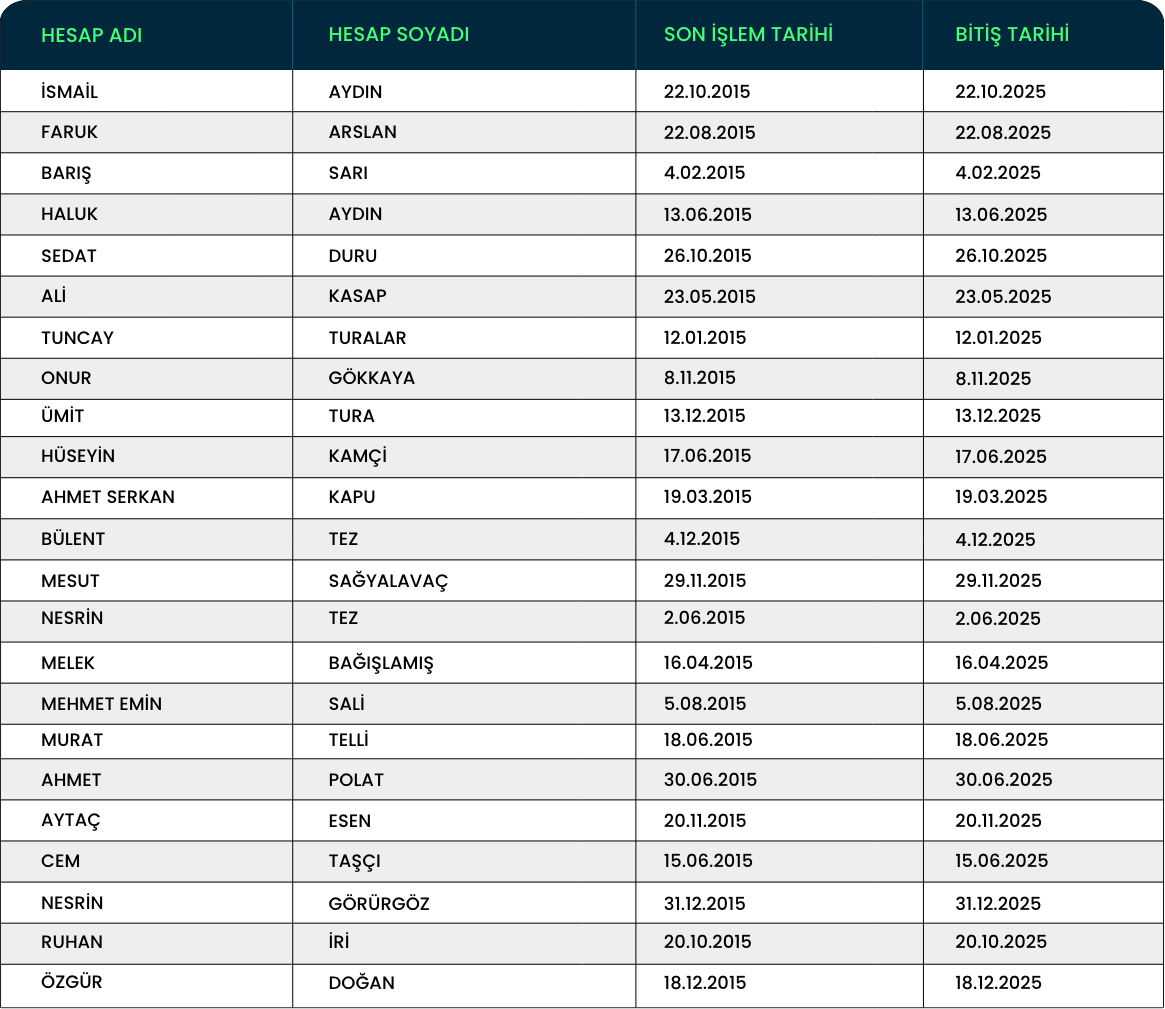The width and height of the screenshot is (1165, 1009).
Task: Select the TUNCAY name cell
Action: [x=77, y=338]
